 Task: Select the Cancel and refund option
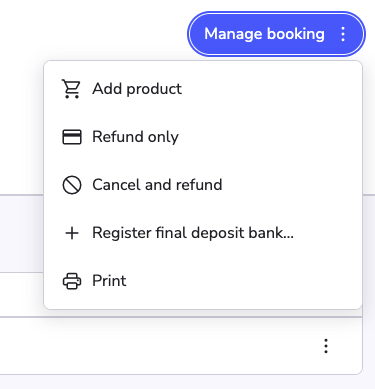(203, 185)
